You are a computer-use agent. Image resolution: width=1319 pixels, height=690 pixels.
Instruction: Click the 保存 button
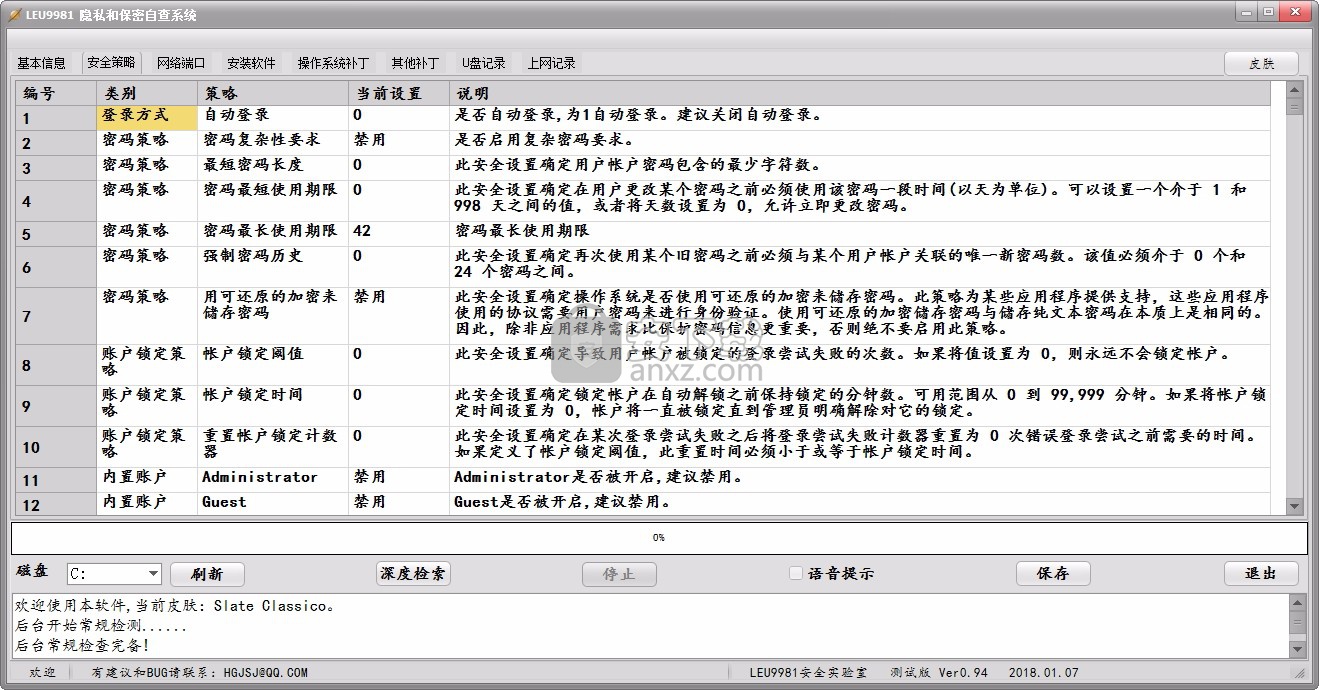(1053, 573)
